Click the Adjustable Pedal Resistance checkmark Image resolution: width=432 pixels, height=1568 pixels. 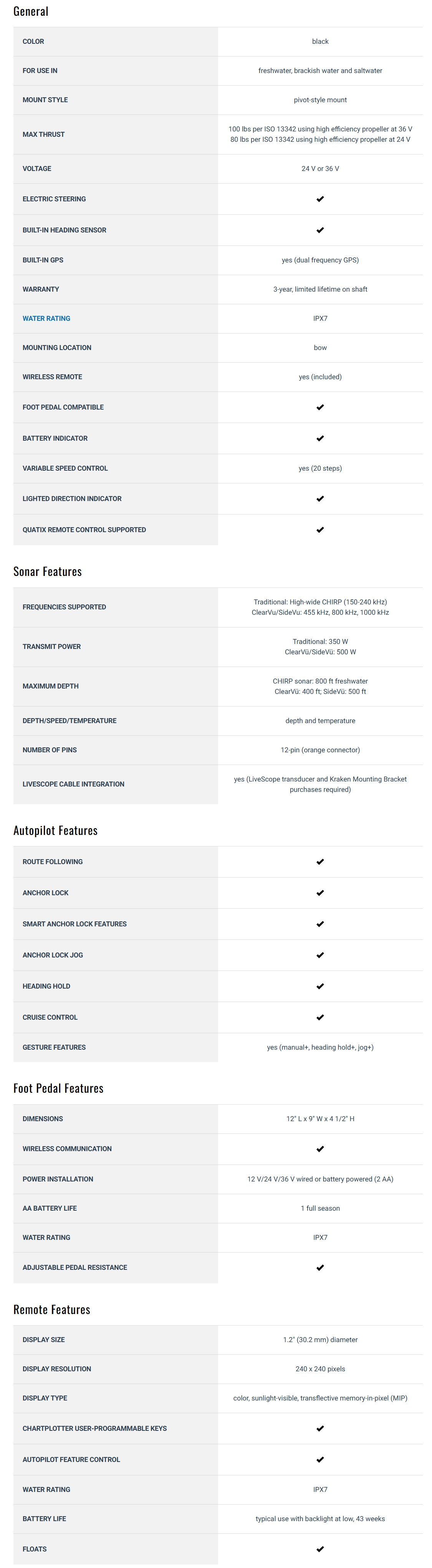point(320,1267)
